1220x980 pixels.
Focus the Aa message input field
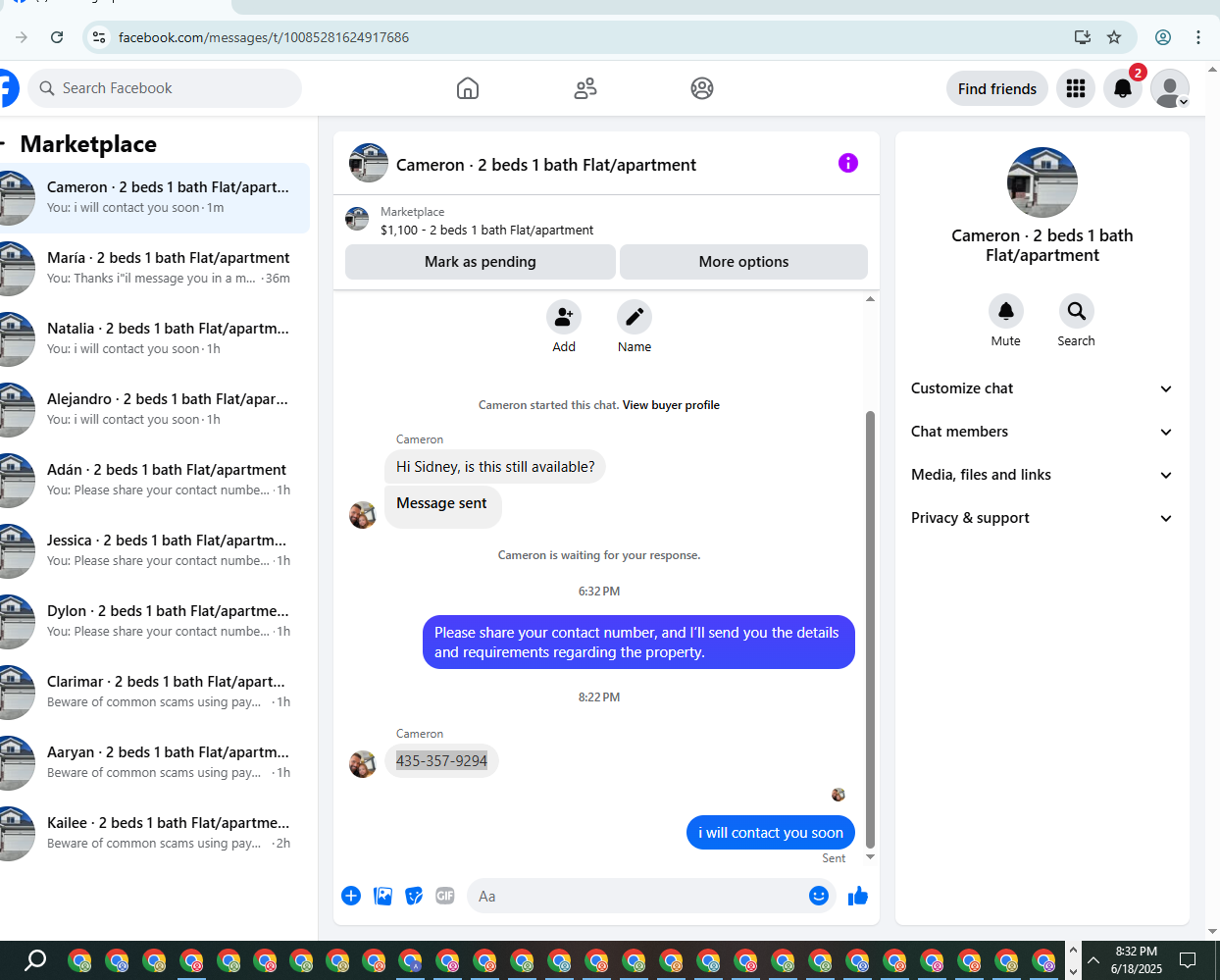(635, 896)
